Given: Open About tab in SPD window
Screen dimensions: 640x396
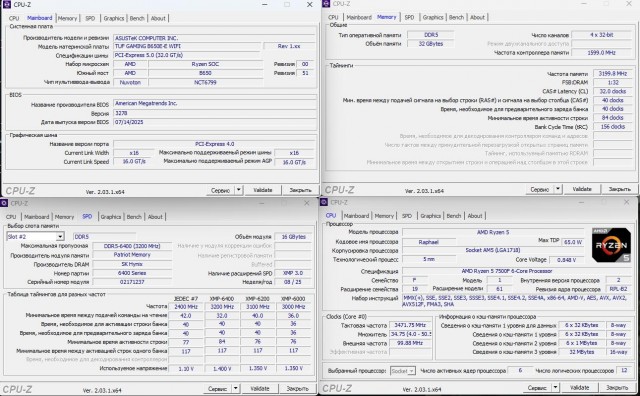Looking at the screenshot, I should 155,217.
